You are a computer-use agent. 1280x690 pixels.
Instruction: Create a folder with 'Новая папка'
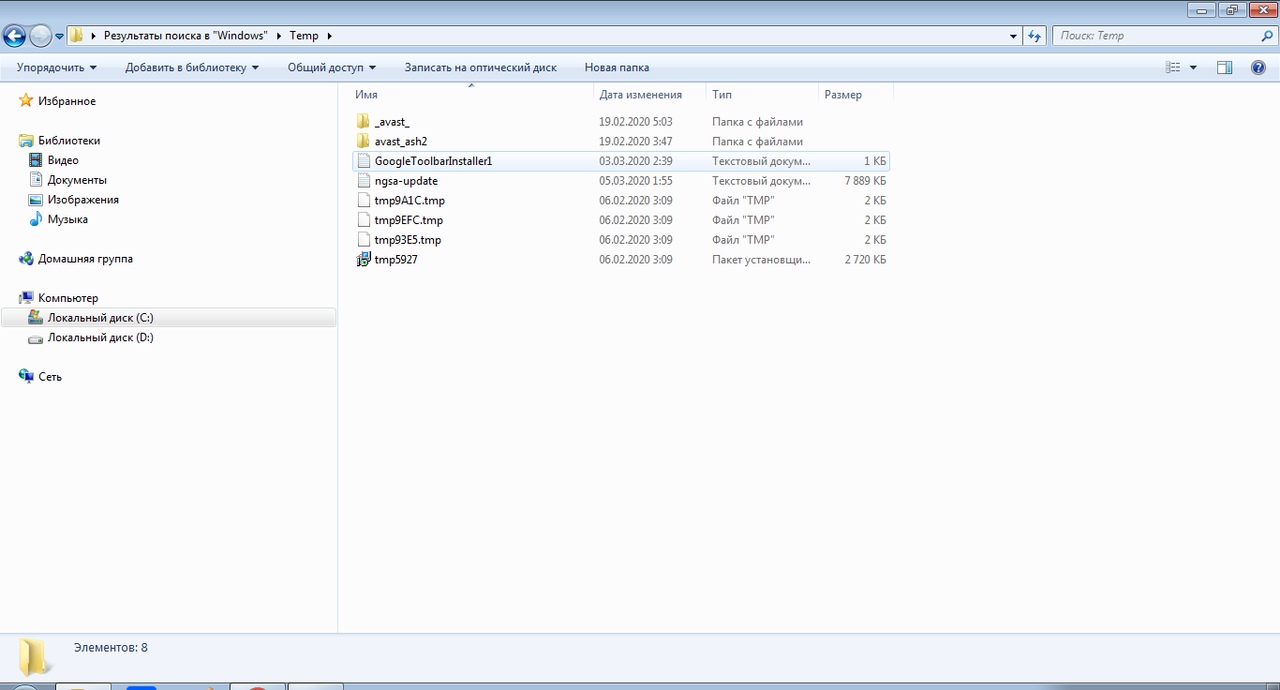pyautogui.click(x=617, y=67)
